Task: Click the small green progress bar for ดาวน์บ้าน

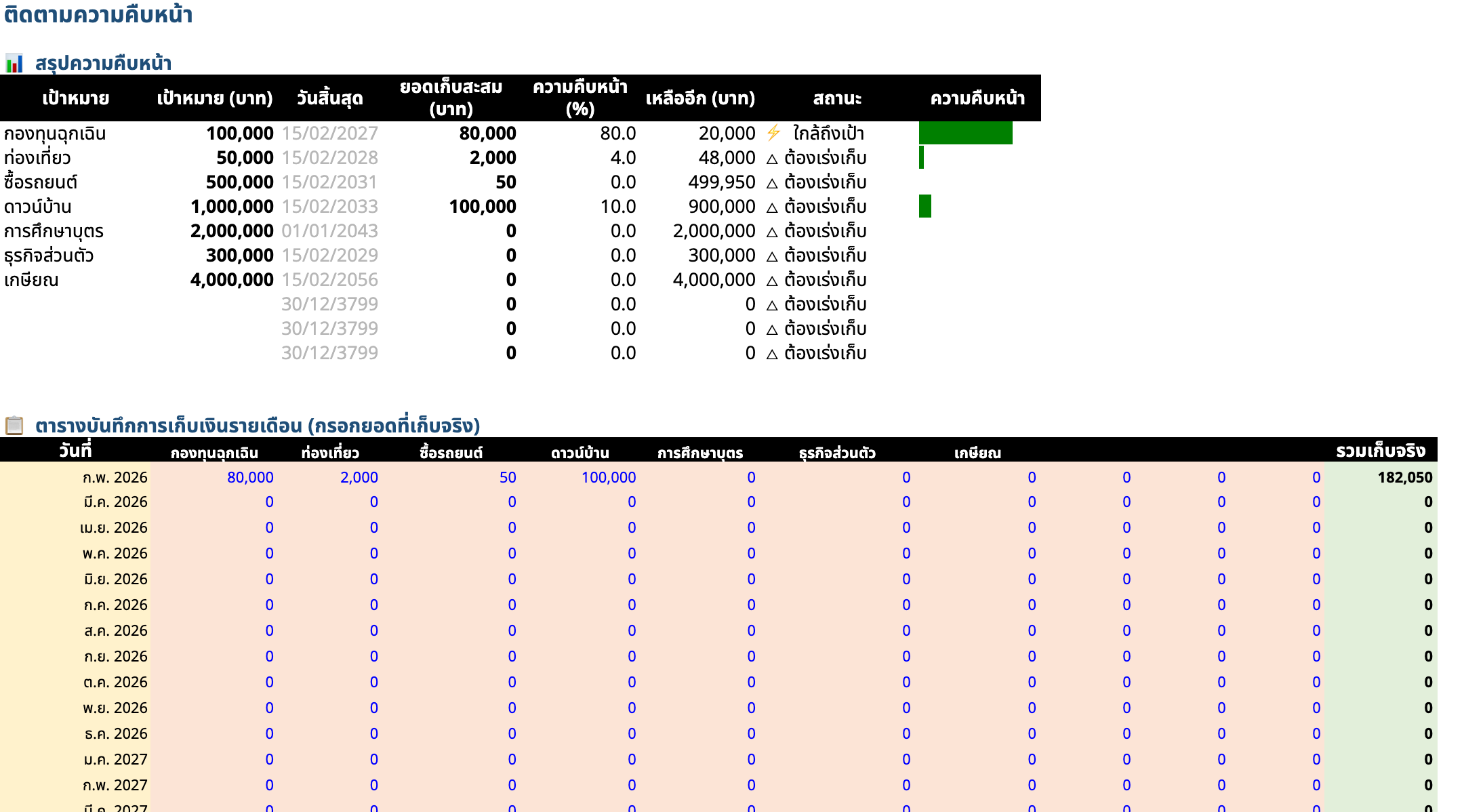Action: point(925,206)
